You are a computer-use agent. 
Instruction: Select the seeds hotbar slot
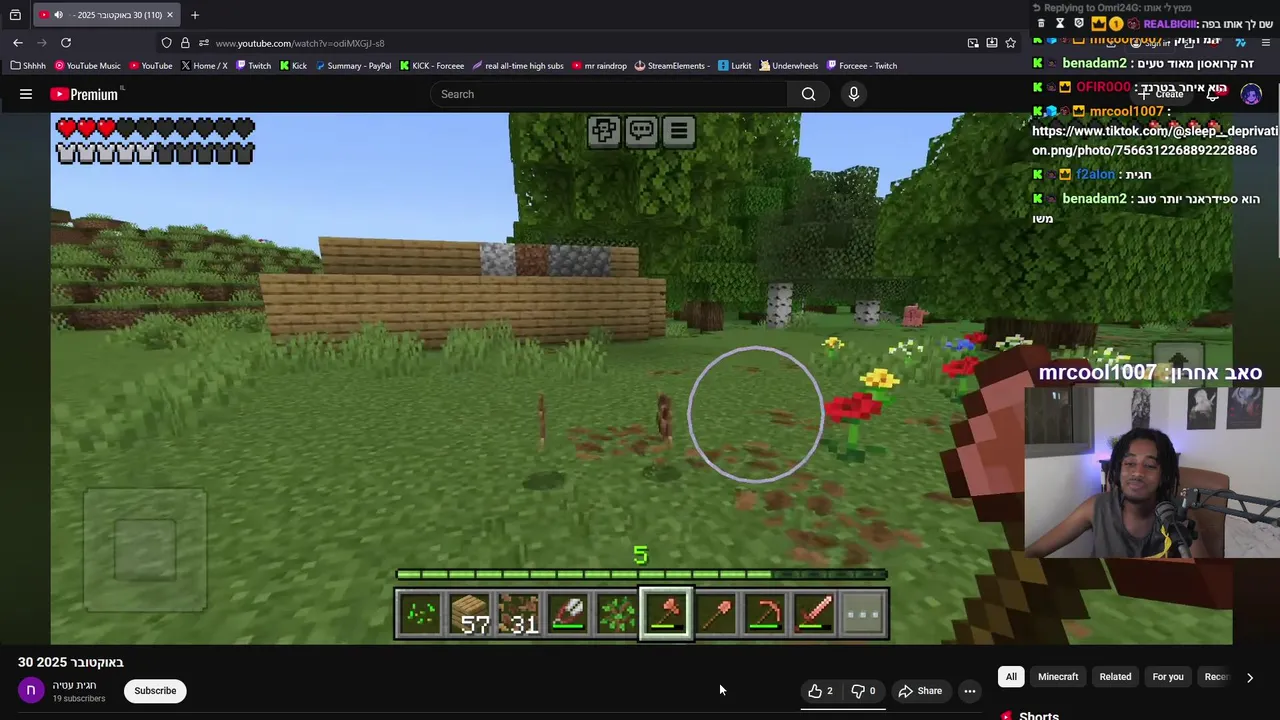420,613
